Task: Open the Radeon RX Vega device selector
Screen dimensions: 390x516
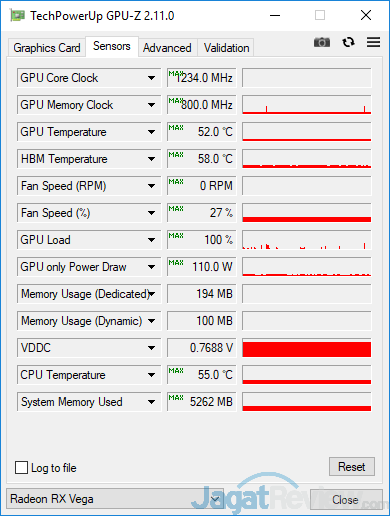Action: pyautogui.click(x=115, y=499)
